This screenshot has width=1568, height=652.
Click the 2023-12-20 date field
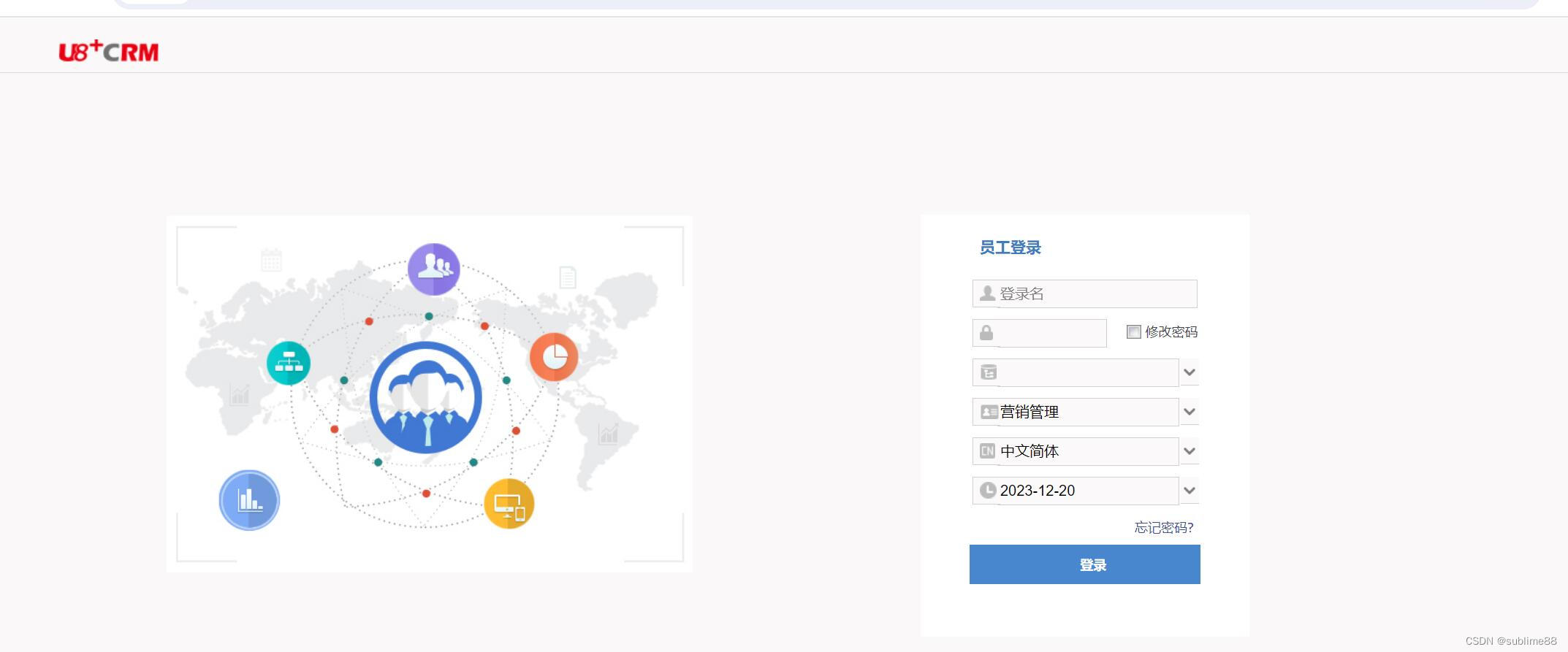1076,491
